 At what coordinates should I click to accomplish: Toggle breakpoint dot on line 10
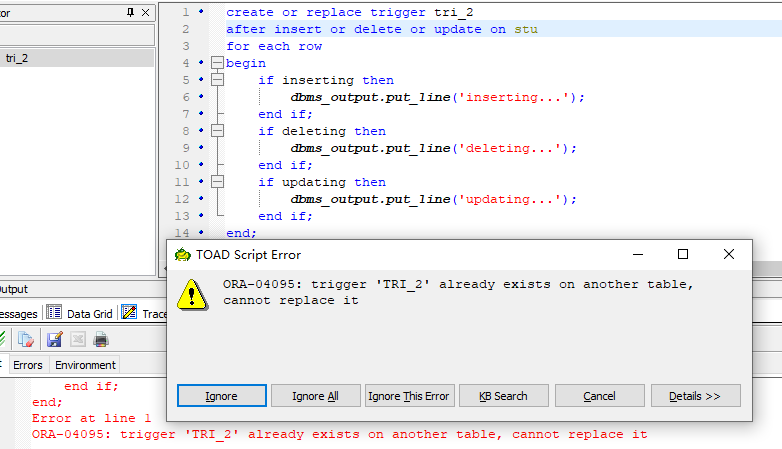(x=201, y=164)
